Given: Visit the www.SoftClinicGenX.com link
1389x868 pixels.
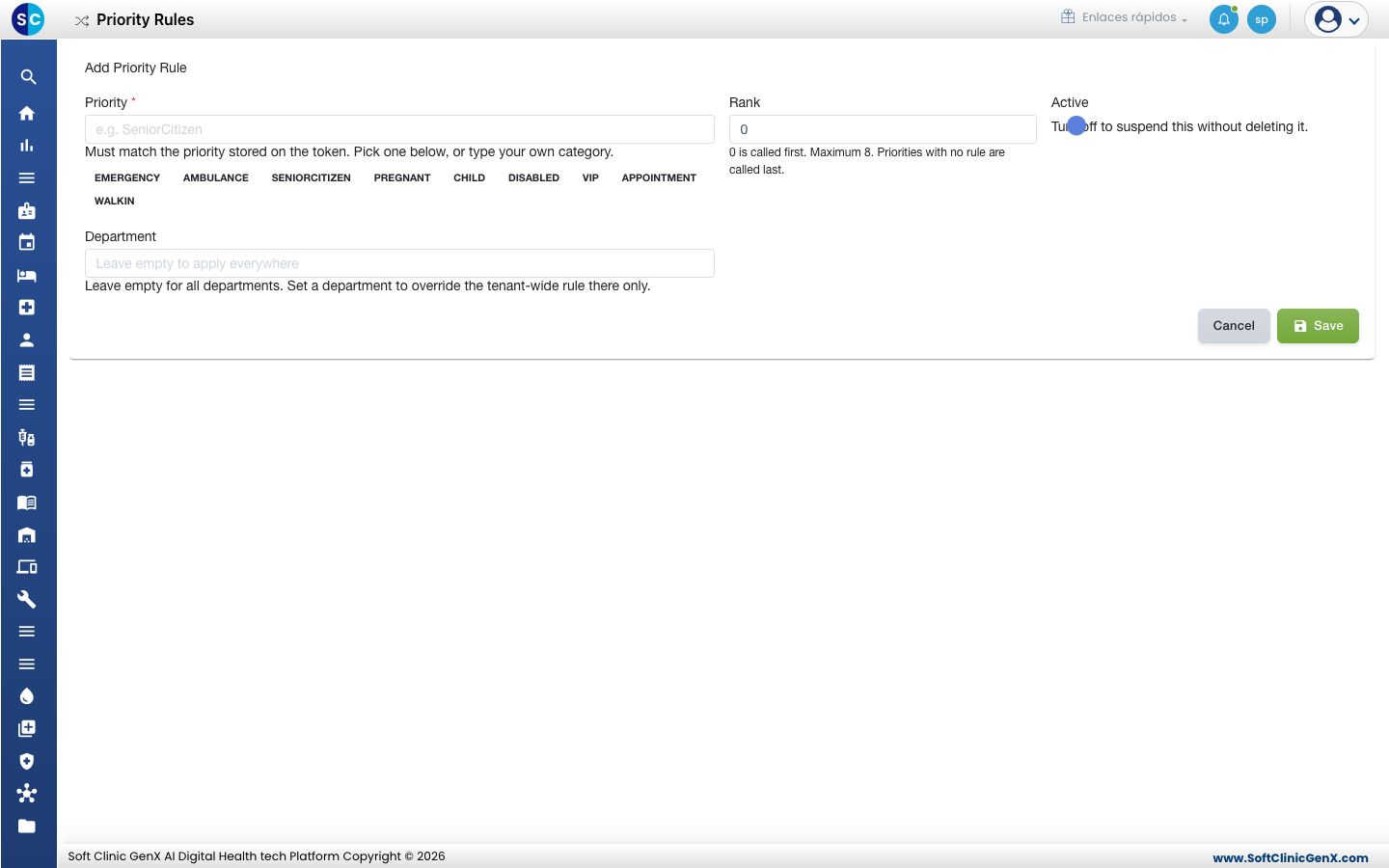Looking at the screenshot, I should pos(1291,857).
